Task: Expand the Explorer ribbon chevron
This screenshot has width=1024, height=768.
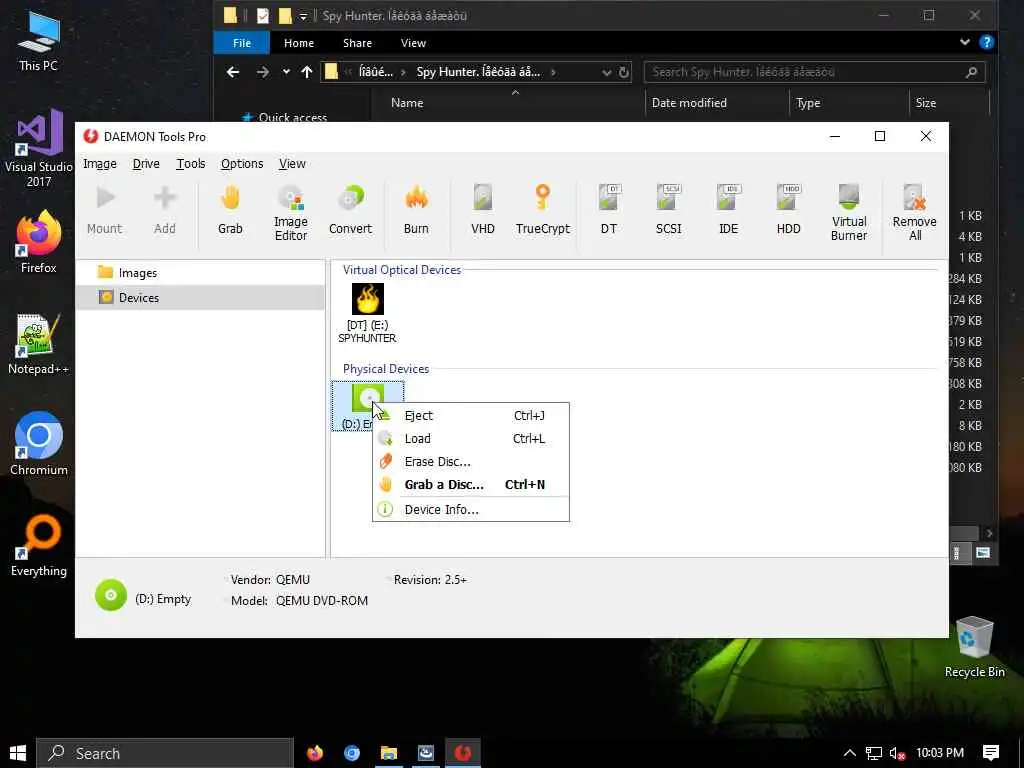Action: [965, 42]
